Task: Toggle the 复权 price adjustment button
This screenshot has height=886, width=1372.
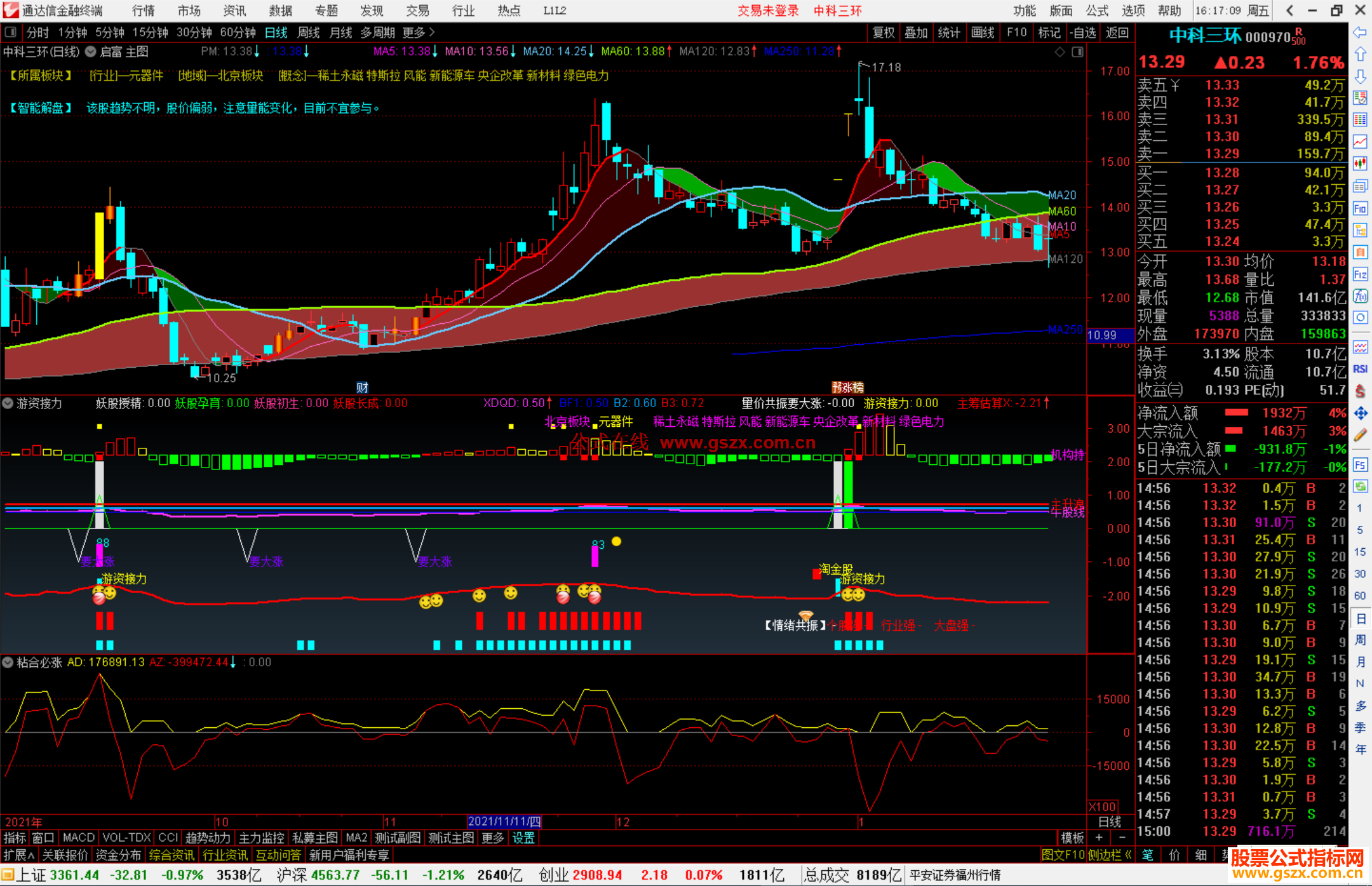Action: [x=883, y=32]
